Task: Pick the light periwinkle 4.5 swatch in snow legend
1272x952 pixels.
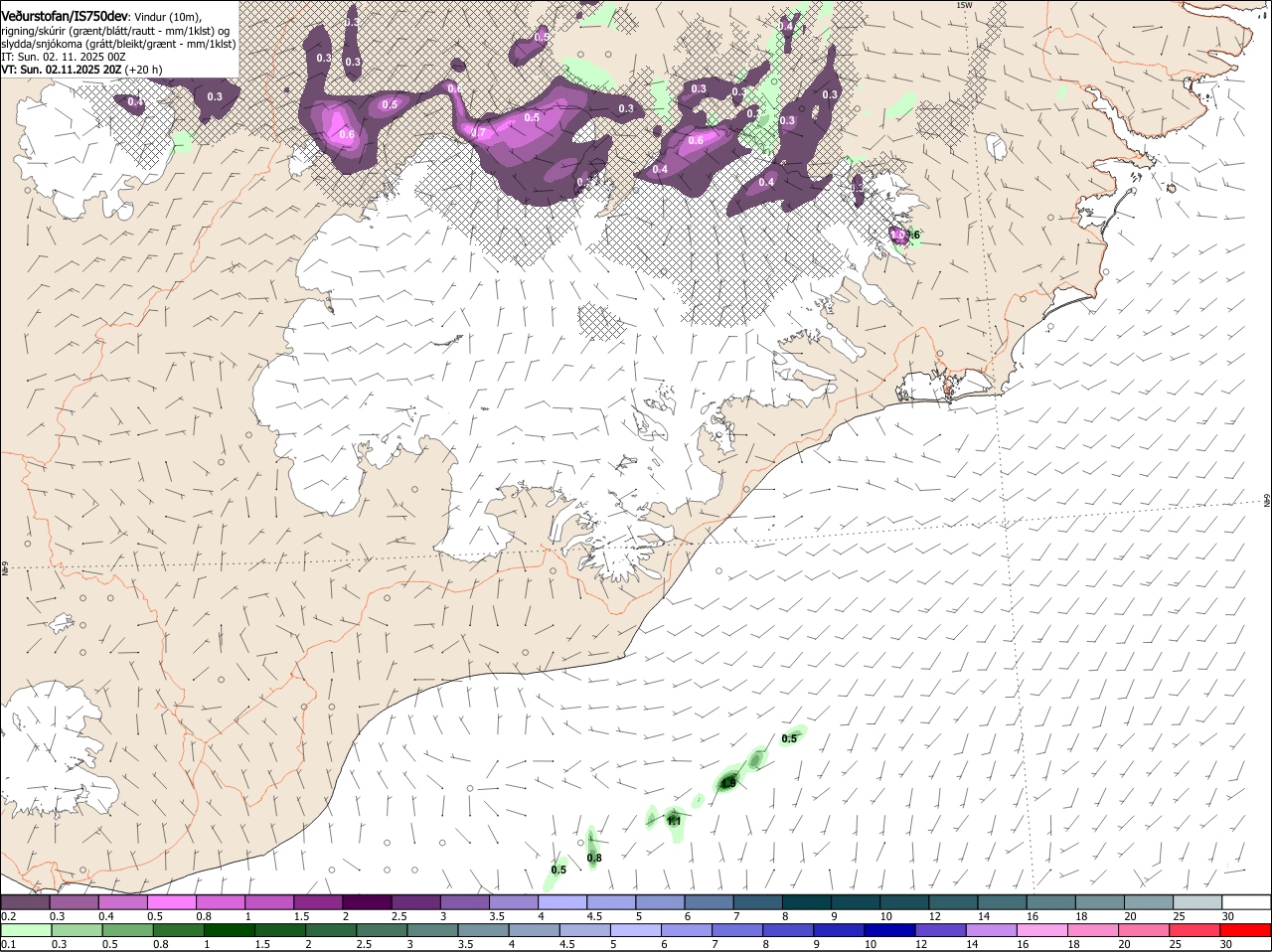Action: [611, 901]
